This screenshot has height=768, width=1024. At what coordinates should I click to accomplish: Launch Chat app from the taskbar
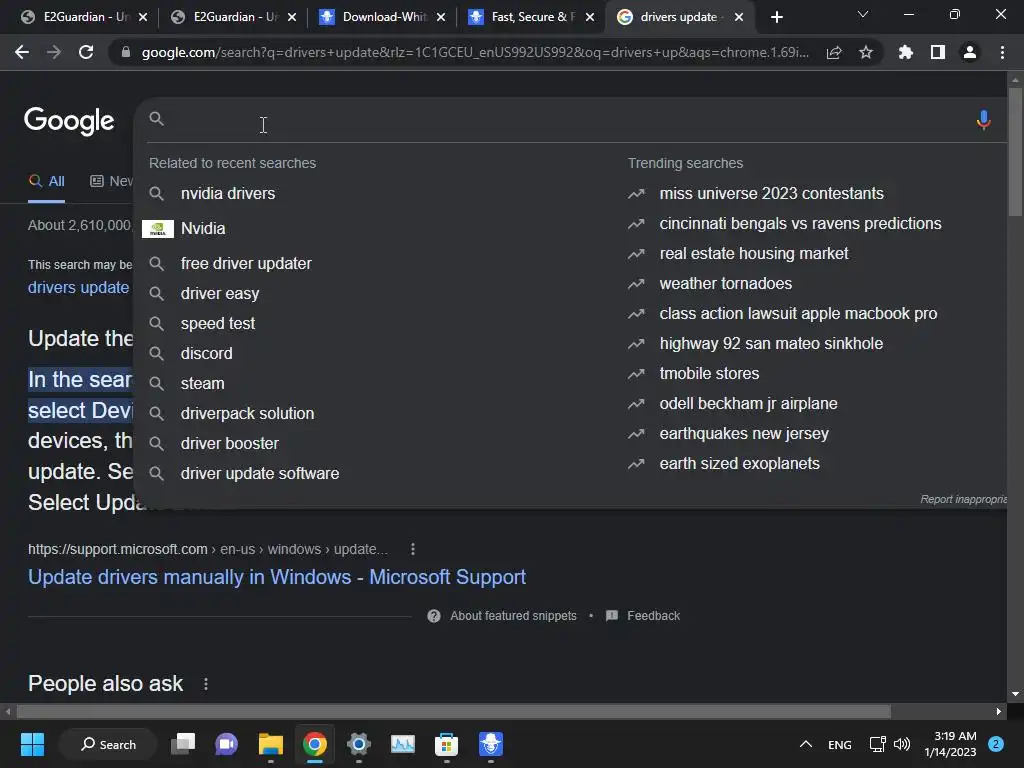pyautogui.click(x=227, y=744)
